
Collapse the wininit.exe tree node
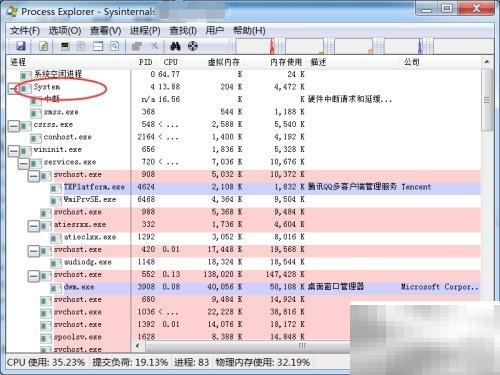click(x=14, y=151)
